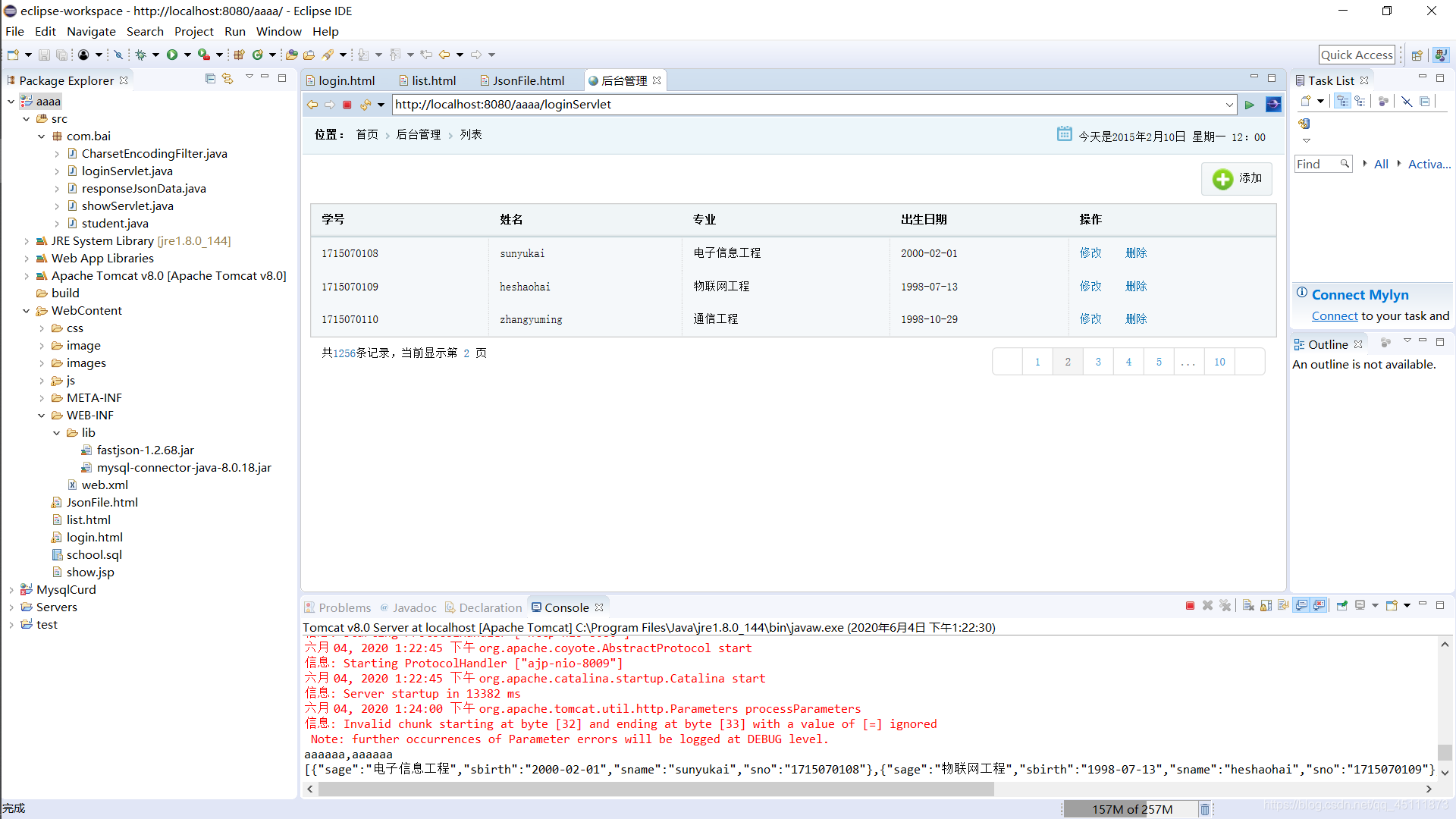Start debugging with the Debug toolbar icon

point(143,55)
